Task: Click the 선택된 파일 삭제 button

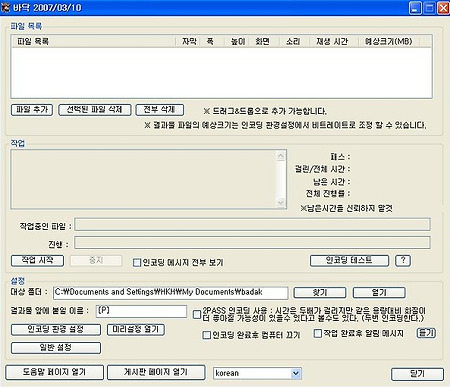Action: point(95,110)
